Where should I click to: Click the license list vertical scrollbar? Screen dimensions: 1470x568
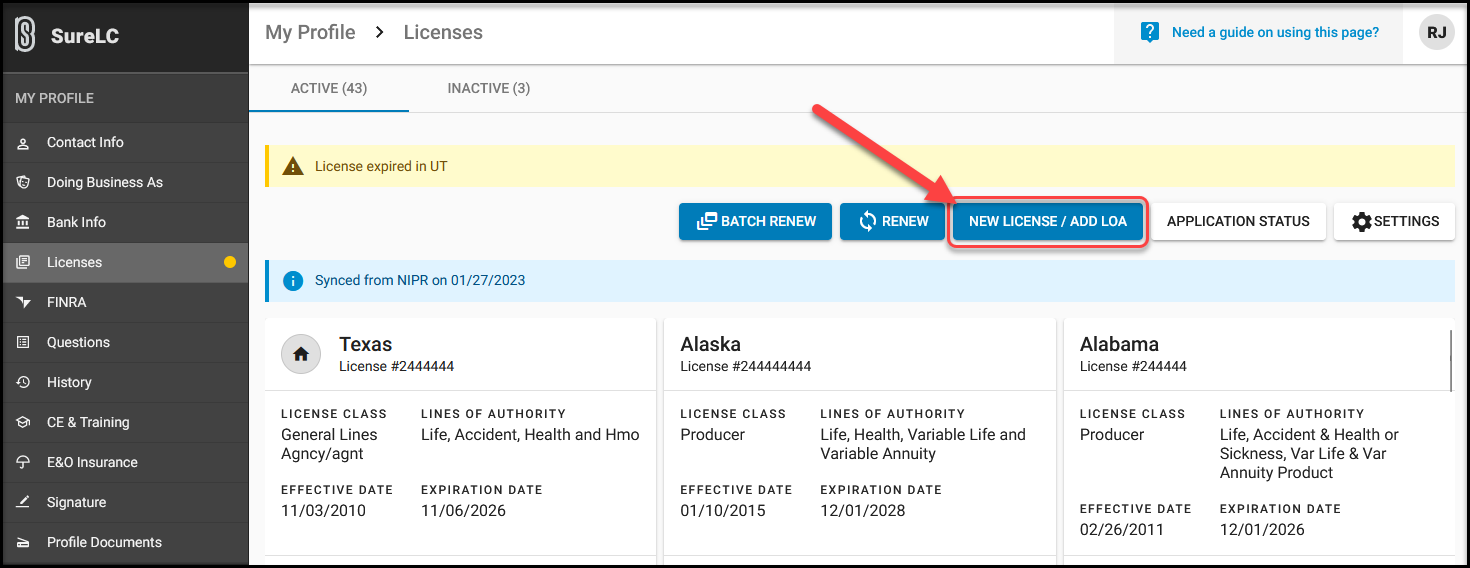[1451, 360]
